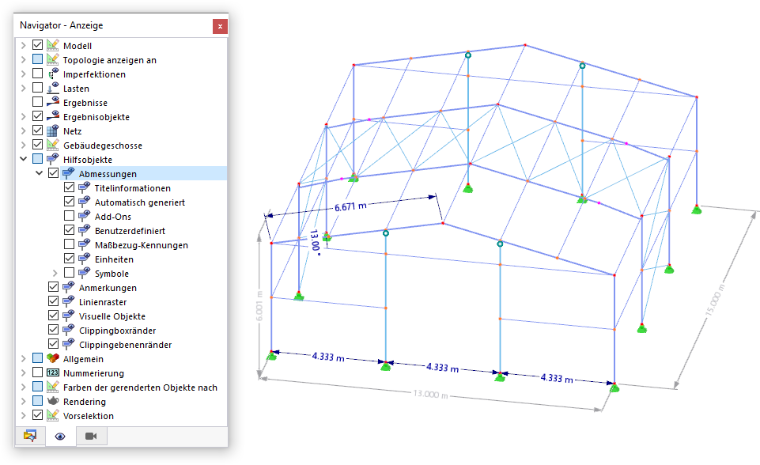
Task: Click the Ergebnisse icon
Action: [x=53, y=102]
